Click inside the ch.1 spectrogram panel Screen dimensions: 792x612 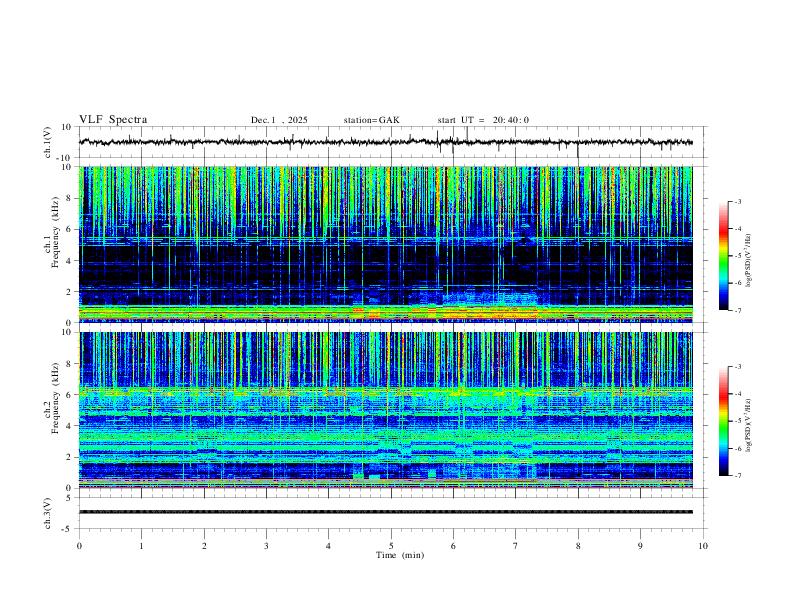386,244
